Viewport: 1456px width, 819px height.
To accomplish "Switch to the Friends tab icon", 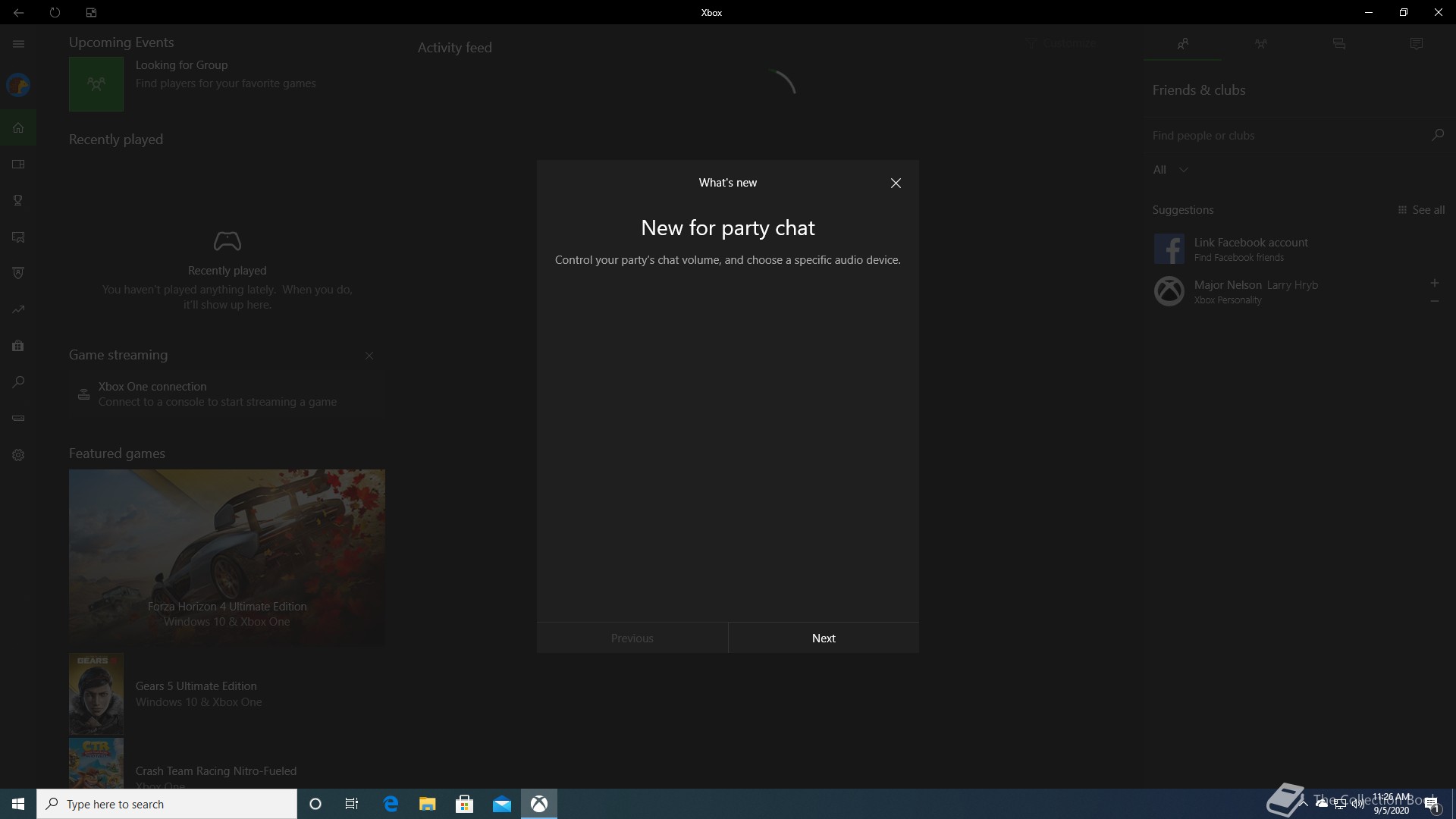I will click(1182, 44).
